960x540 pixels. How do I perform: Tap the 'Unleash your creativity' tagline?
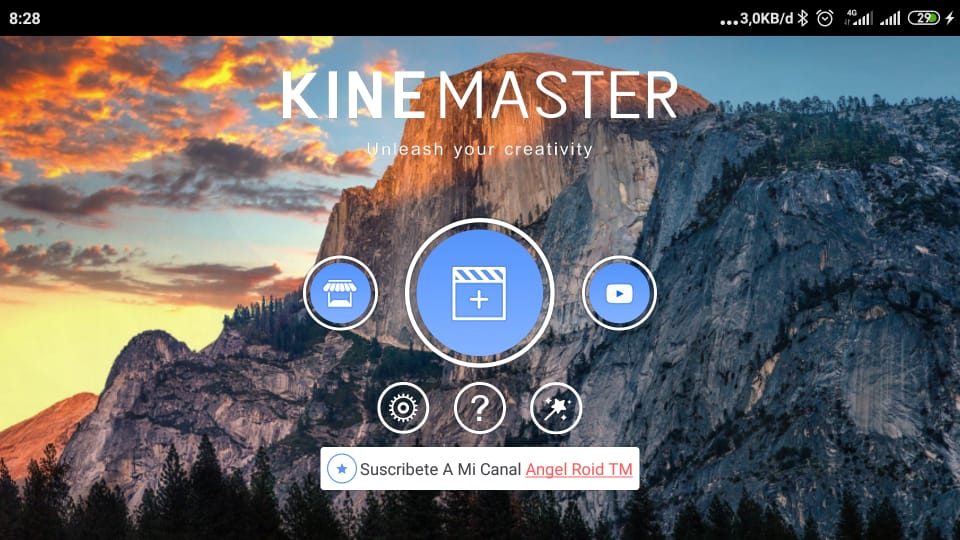[479, 149]
